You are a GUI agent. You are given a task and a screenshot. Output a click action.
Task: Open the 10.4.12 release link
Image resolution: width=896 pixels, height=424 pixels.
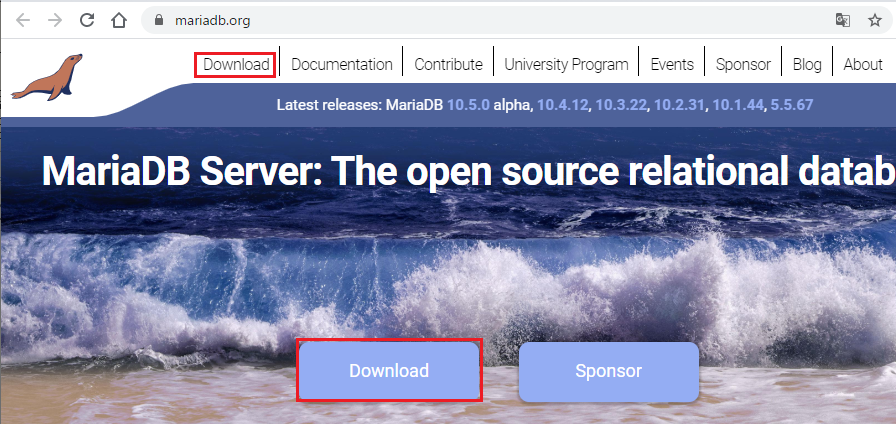(x=561, y=104)
